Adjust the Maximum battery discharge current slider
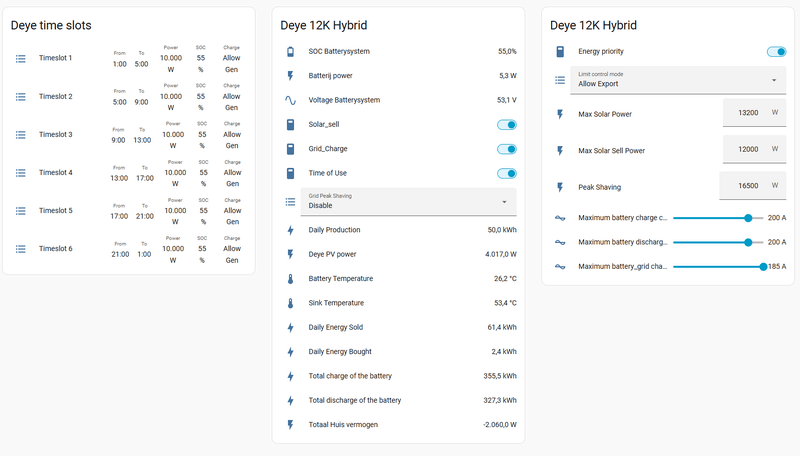 [718, 242]
